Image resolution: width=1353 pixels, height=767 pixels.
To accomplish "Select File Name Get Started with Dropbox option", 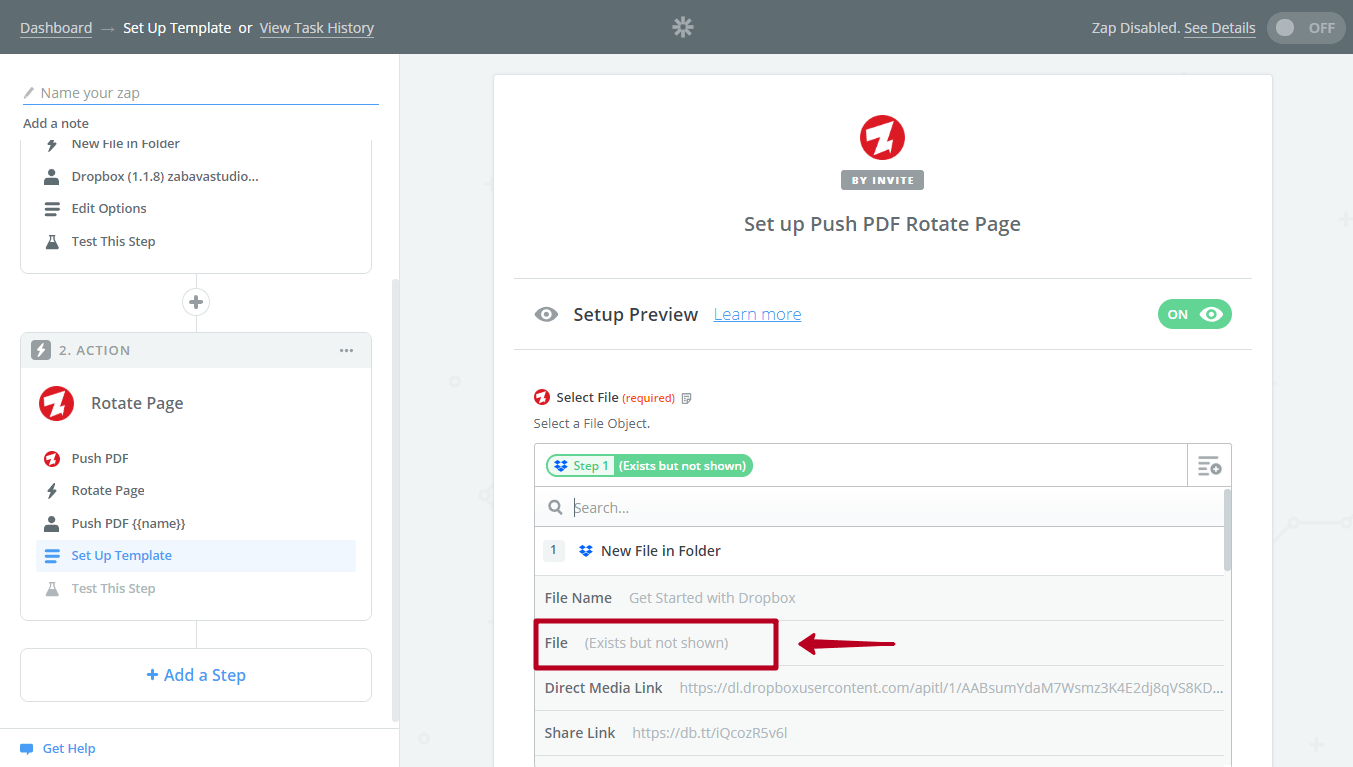I will pos(879,598).
